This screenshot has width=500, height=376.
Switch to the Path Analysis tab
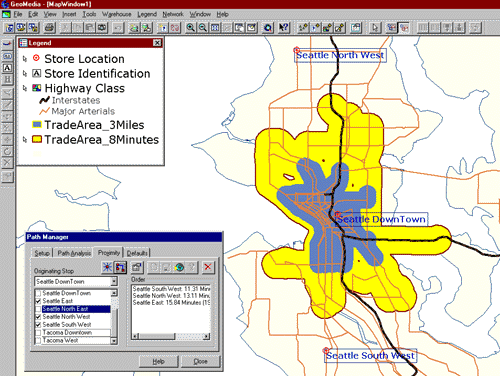74,253
